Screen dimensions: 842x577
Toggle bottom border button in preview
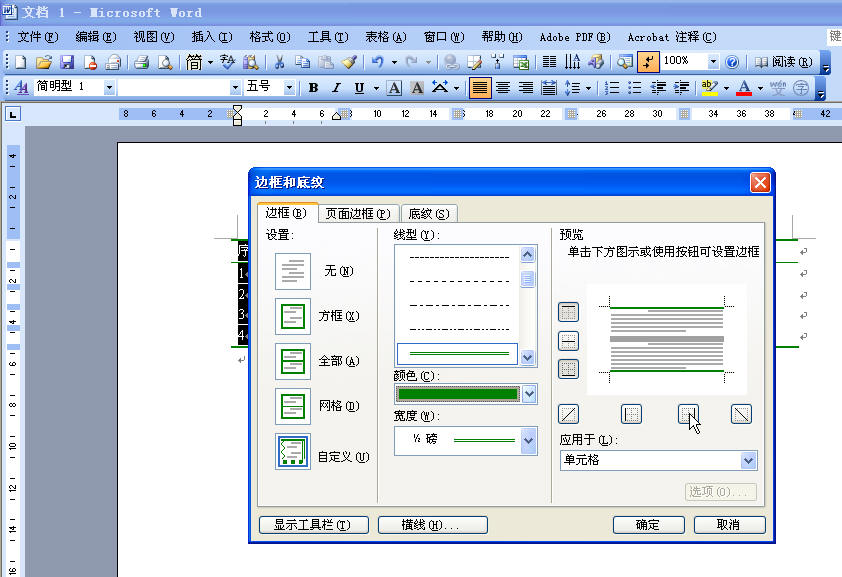click(569, 369)
